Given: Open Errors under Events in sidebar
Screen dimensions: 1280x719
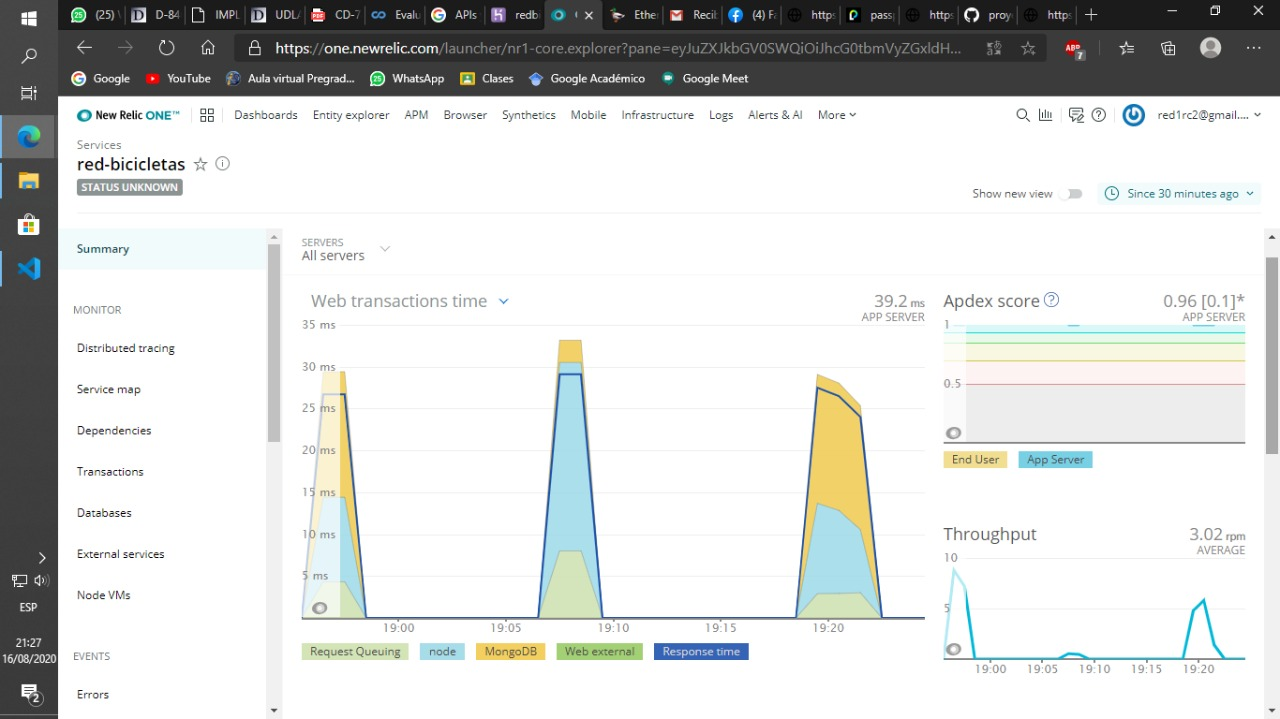Looking at the screenshot, I should pos(93,694).
